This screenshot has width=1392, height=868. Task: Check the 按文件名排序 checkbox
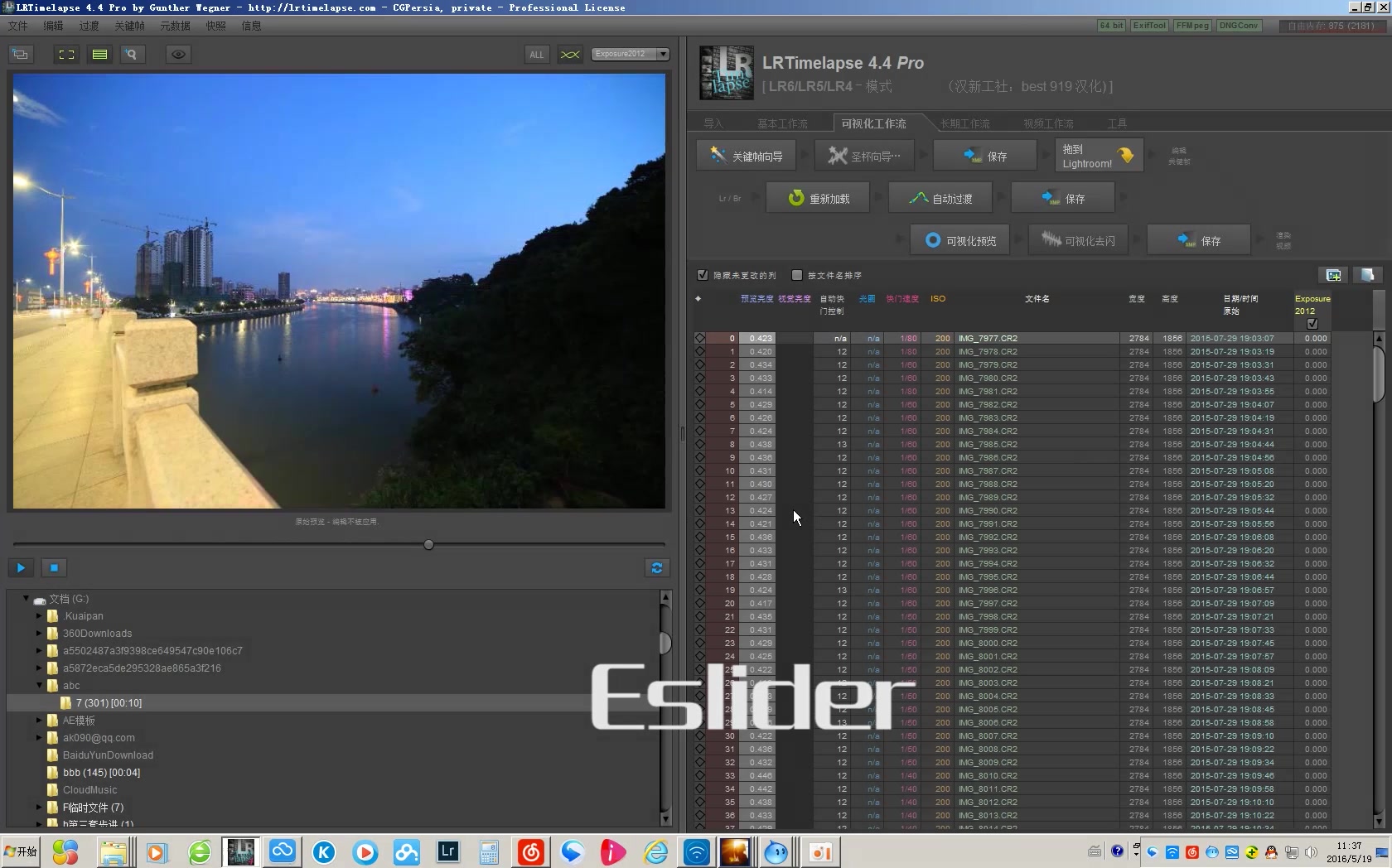pos(797,275)
